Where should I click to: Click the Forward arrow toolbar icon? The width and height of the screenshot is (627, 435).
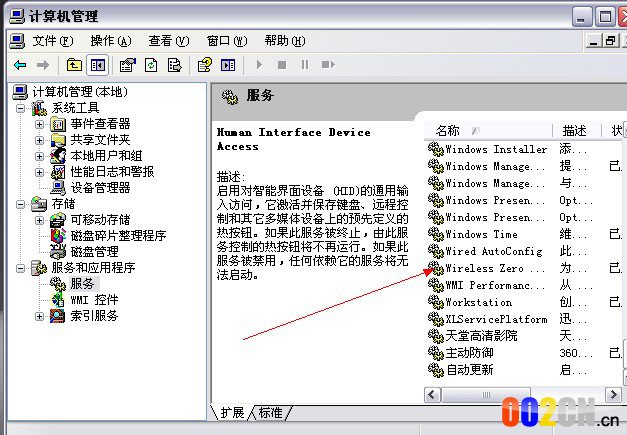point(43,65)
